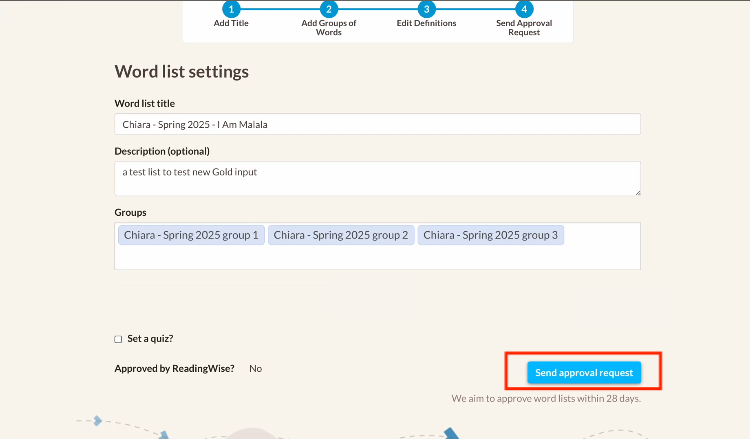Image resolution: width=750 pixels, height=439 pixels.
Task: Switch to the Edit Definitions step label
Action: (427, 23)
